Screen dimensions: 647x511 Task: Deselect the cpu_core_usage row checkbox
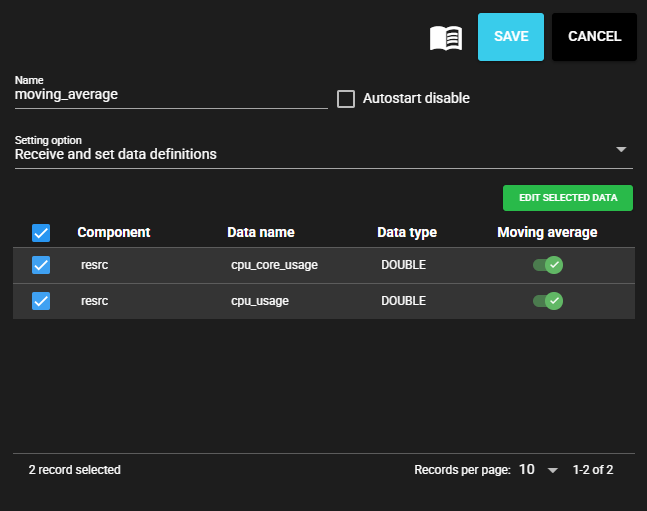(x=41, y=266)
